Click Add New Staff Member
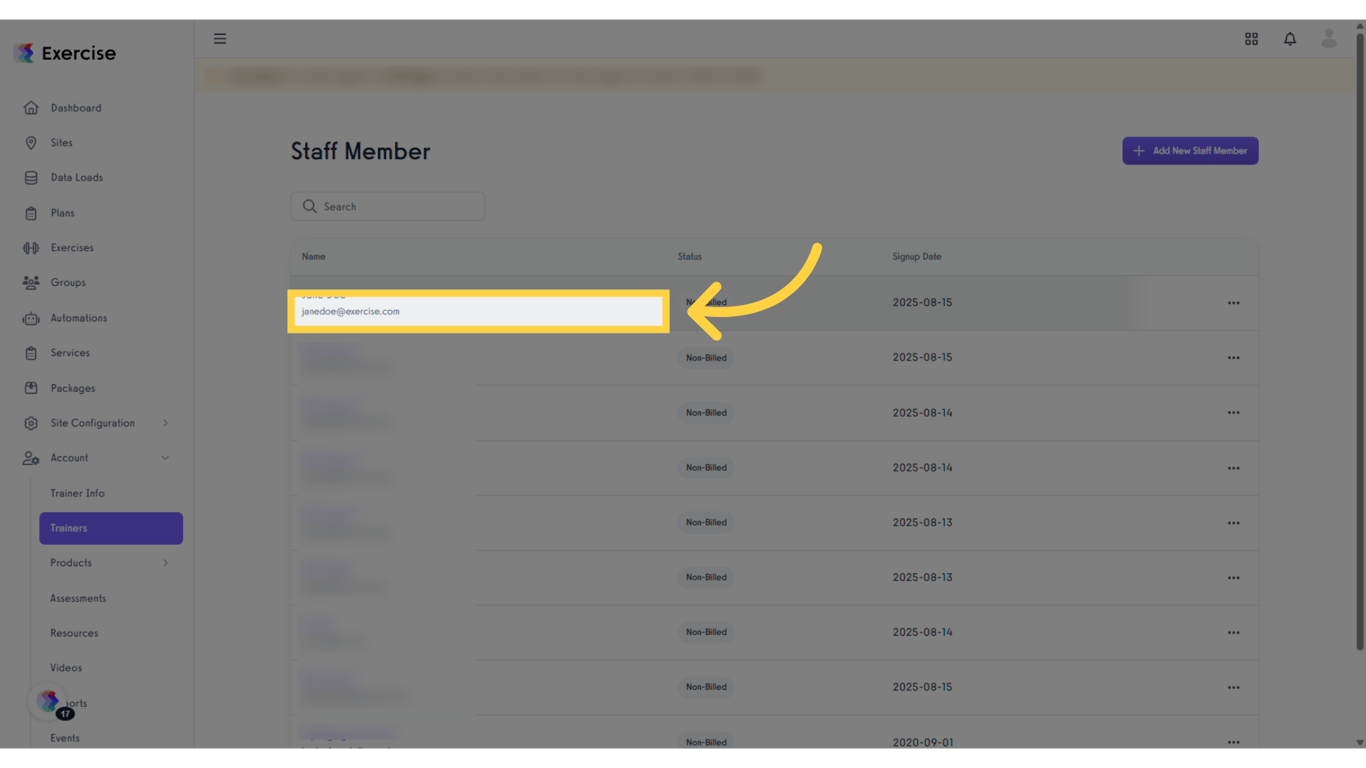 1190,150
